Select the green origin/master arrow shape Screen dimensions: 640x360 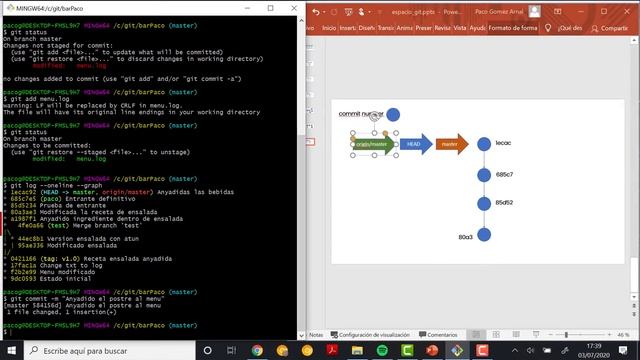[373, 144]
